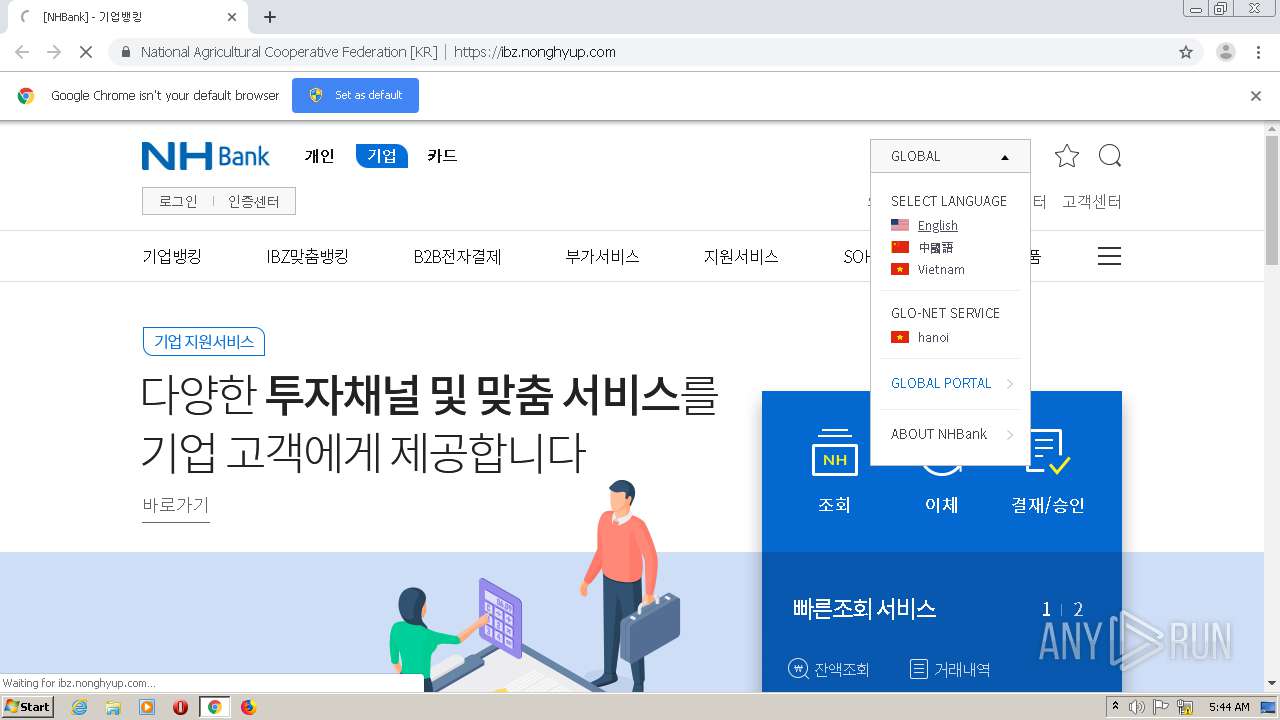
Task: Open the 부가서비스 menu
Action: (x=602, y=256)
